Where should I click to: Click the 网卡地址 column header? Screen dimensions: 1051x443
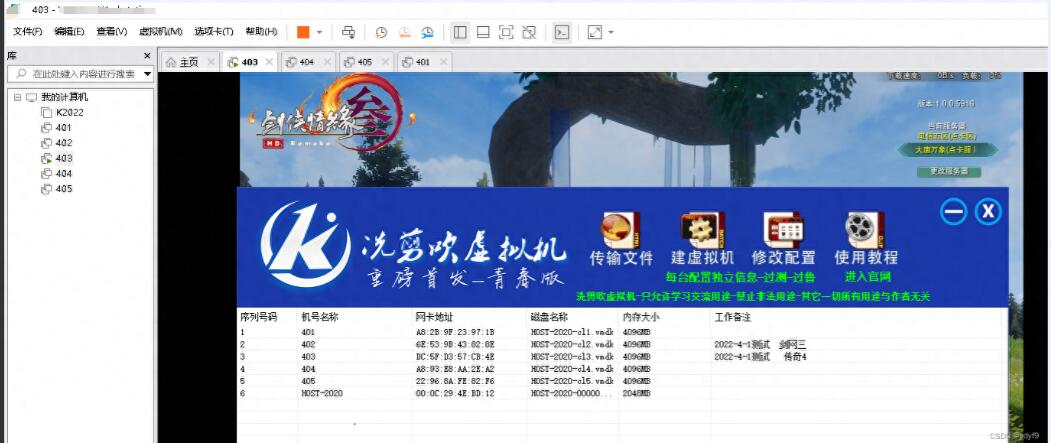tap(434, 316)
